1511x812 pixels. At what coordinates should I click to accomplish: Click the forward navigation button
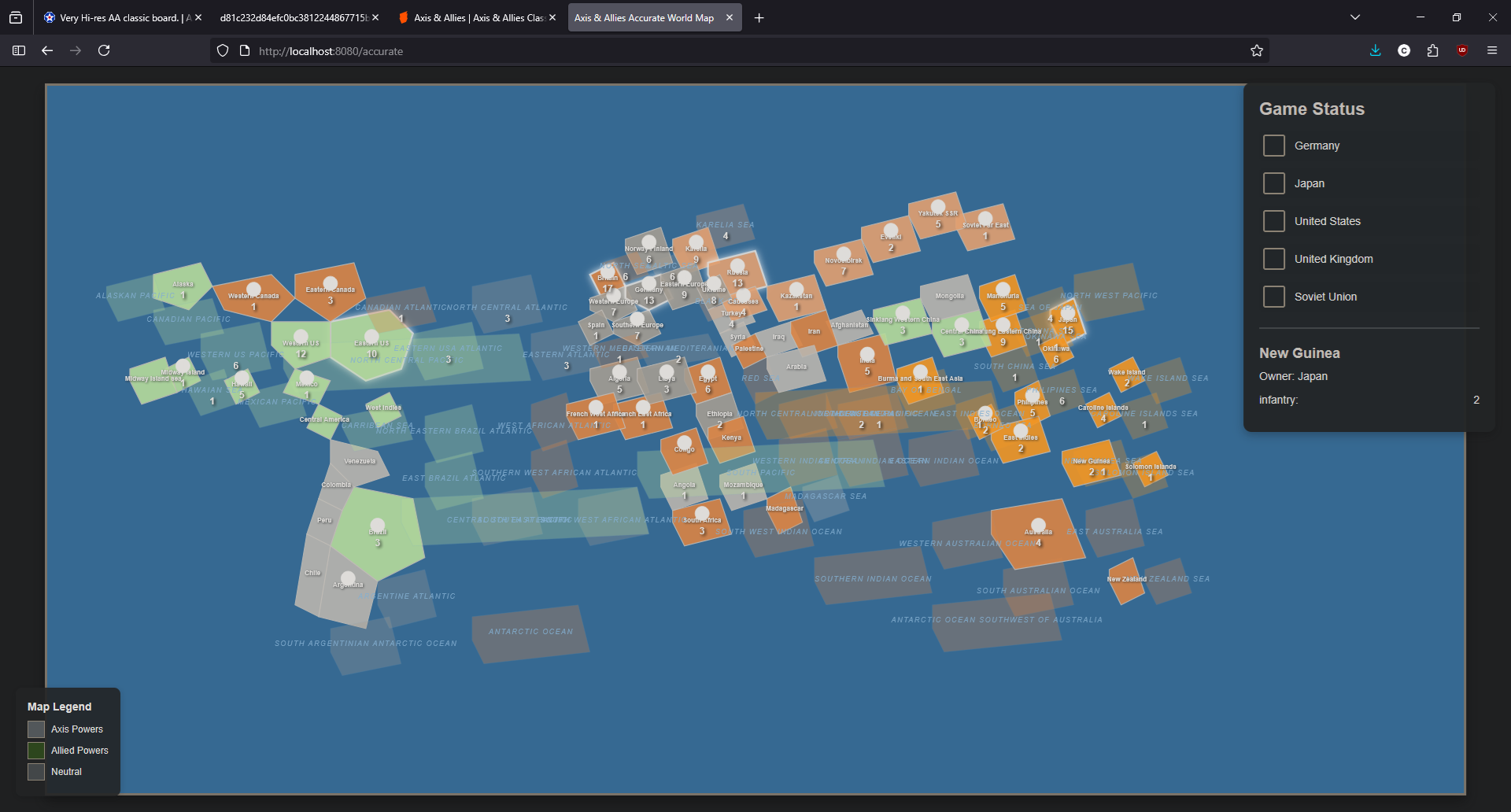[x=76, y=50]
